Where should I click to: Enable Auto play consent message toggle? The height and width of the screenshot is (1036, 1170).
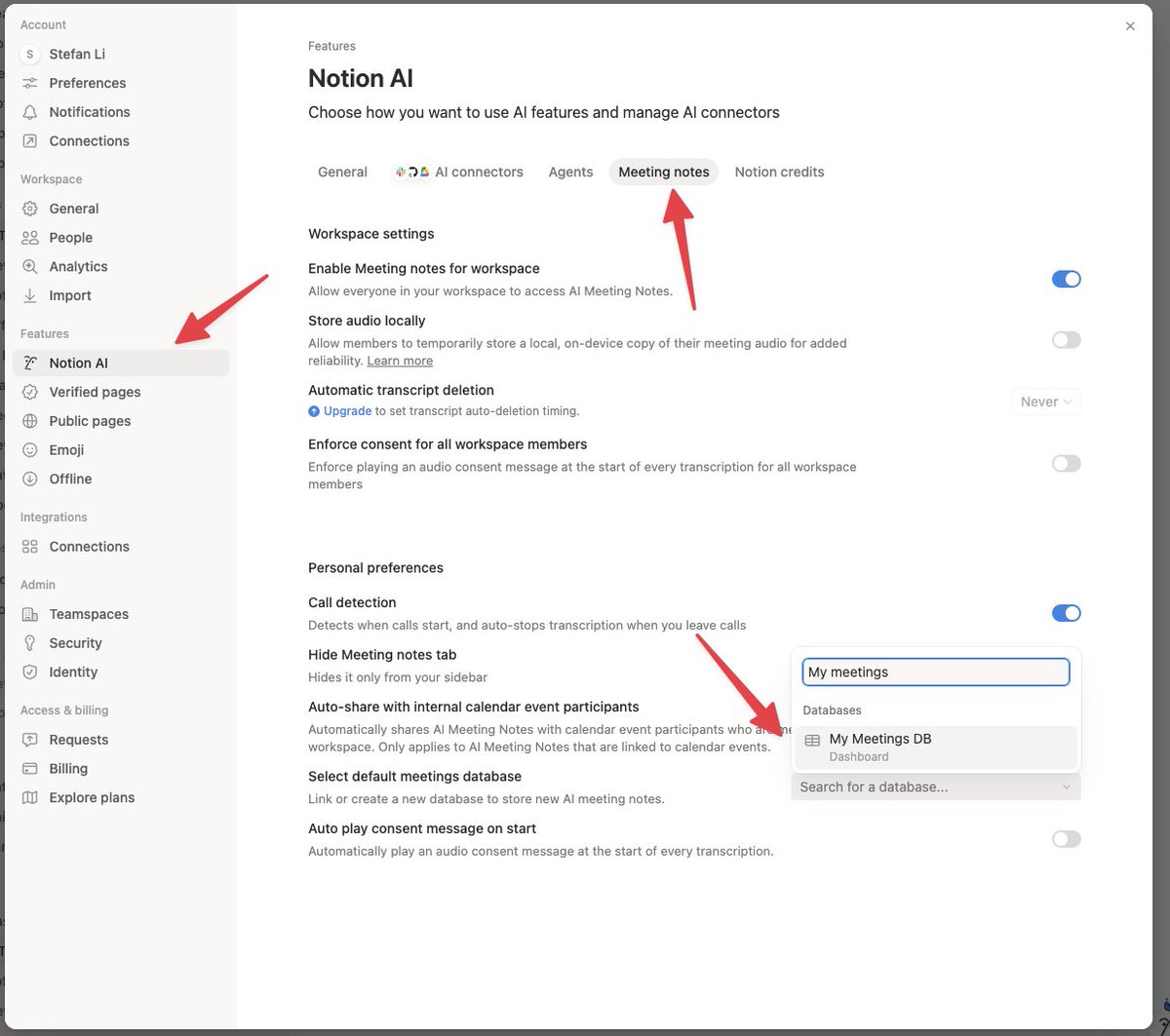pos(1067,839)
